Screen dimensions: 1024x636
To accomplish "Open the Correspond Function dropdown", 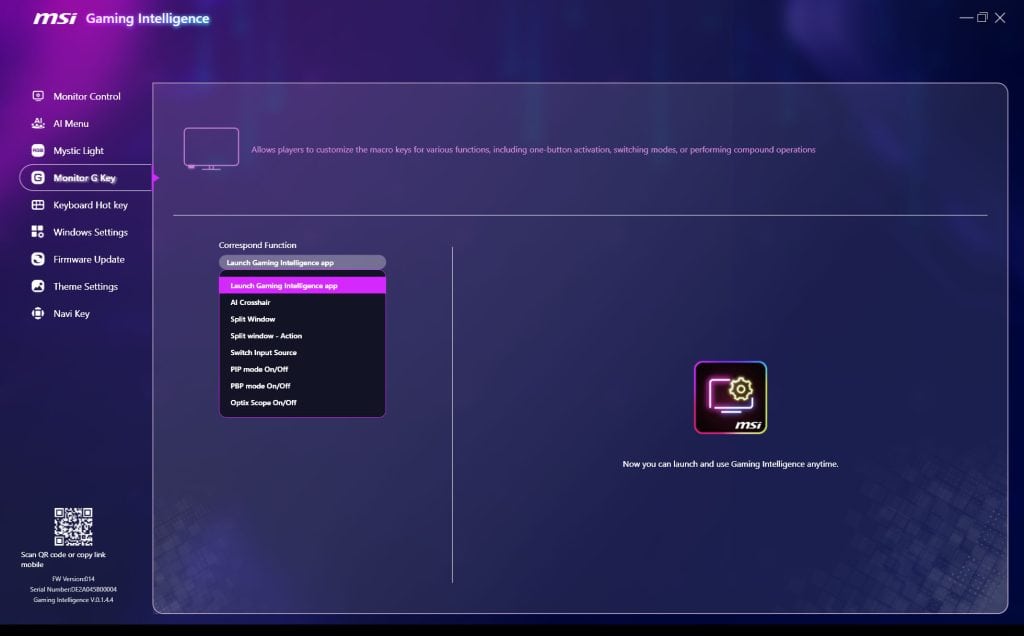I will tap(302, 261).
